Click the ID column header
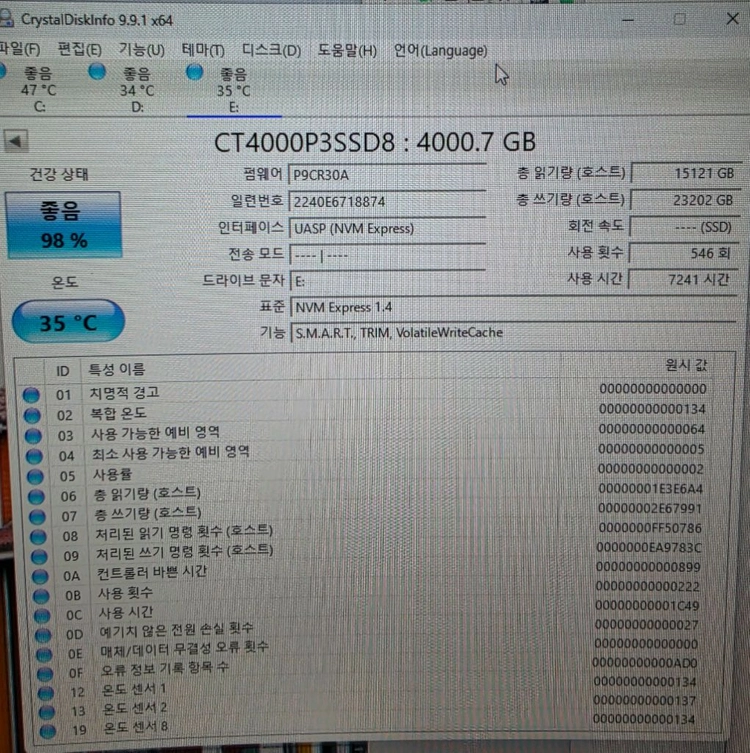The width and height of the screenshot is (750, 753). click(63, 371)
